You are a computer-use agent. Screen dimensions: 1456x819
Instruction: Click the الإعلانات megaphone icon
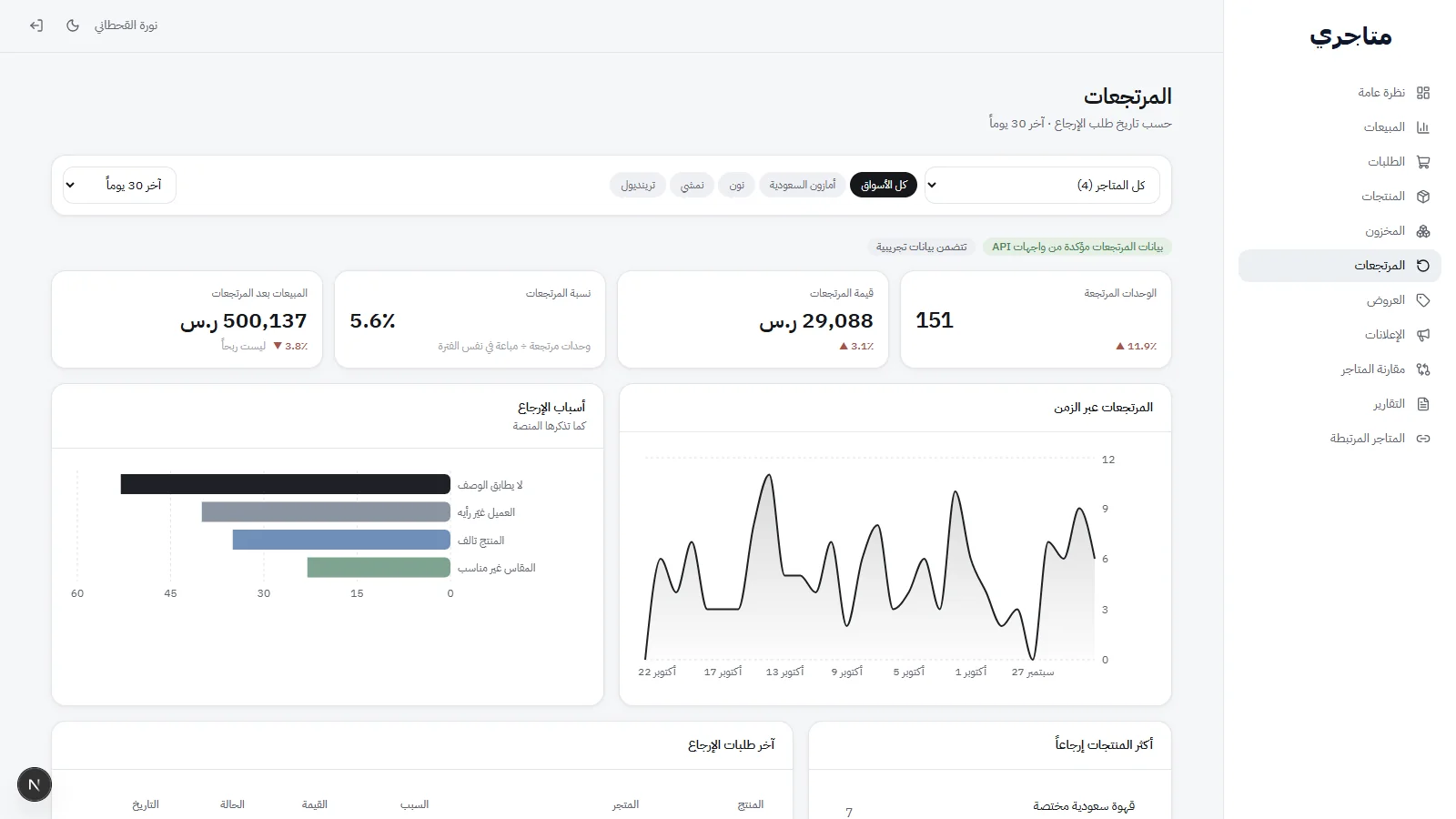[1423, 335]
